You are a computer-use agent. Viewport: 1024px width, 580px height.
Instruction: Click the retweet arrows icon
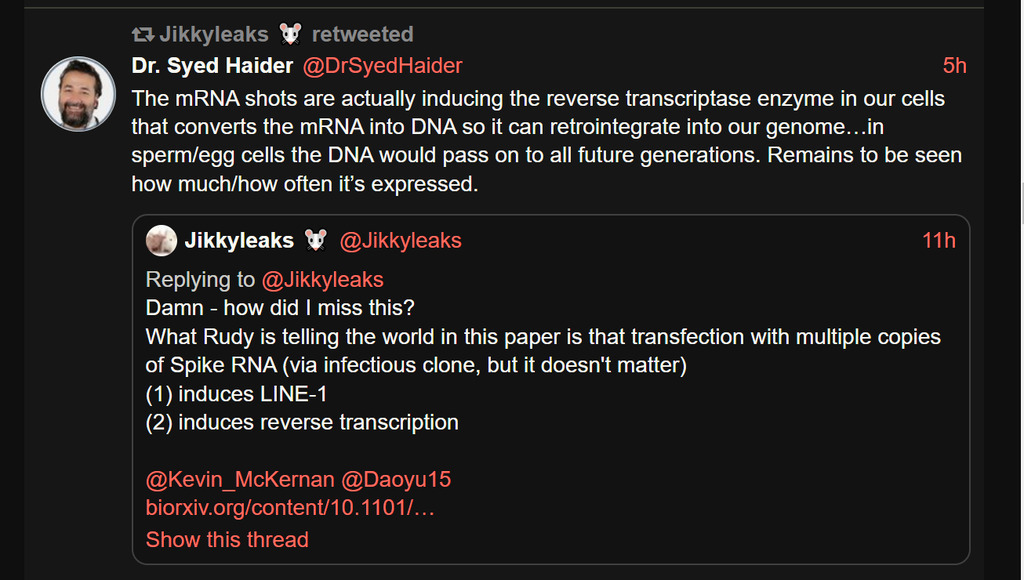(x=143, y=35)
